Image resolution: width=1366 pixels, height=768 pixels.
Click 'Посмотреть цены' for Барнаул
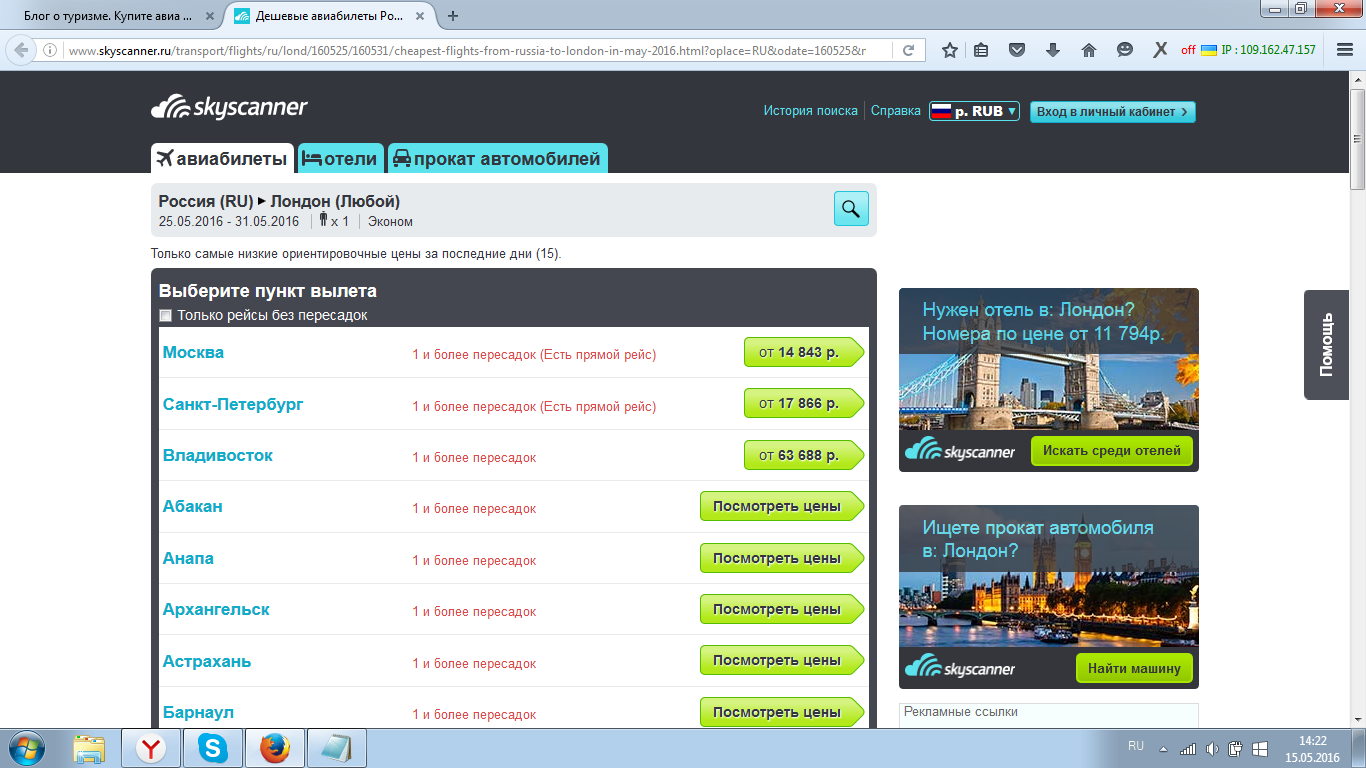[x=781, y=713]
